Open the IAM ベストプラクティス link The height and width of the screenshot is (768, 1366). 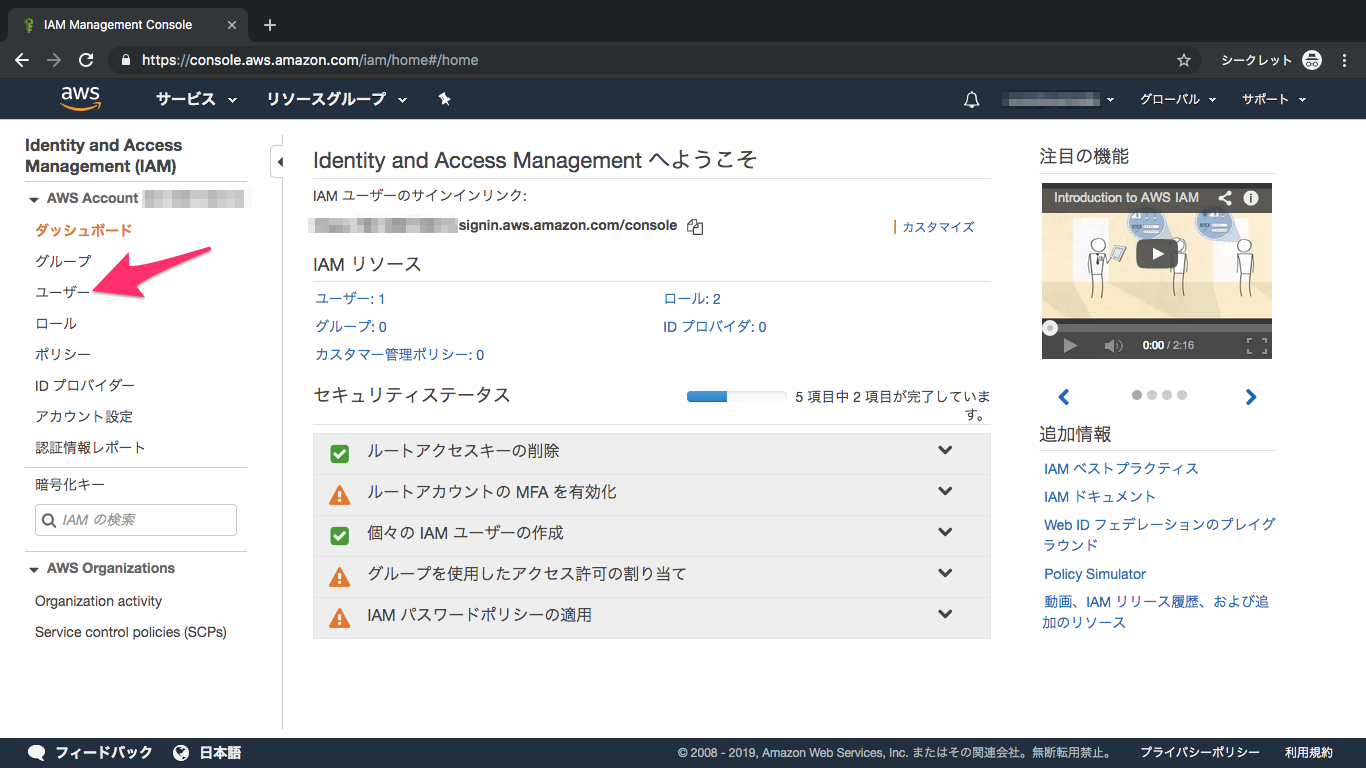coord(1120,468)
